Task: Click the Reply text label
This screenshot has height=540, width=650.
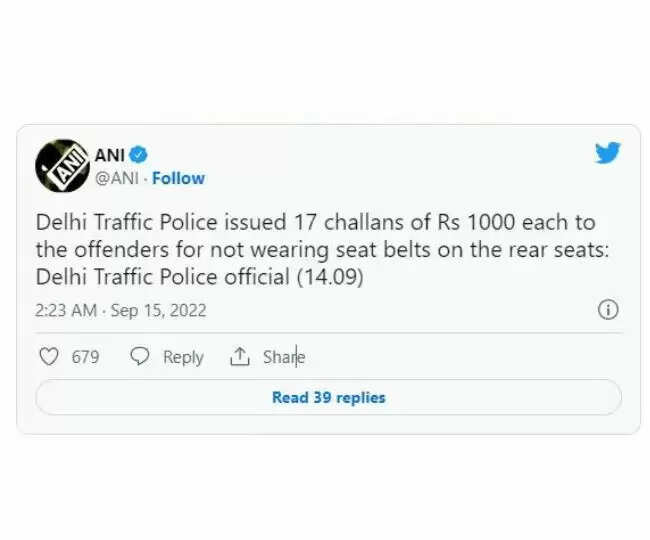Action: coord(183,357)
